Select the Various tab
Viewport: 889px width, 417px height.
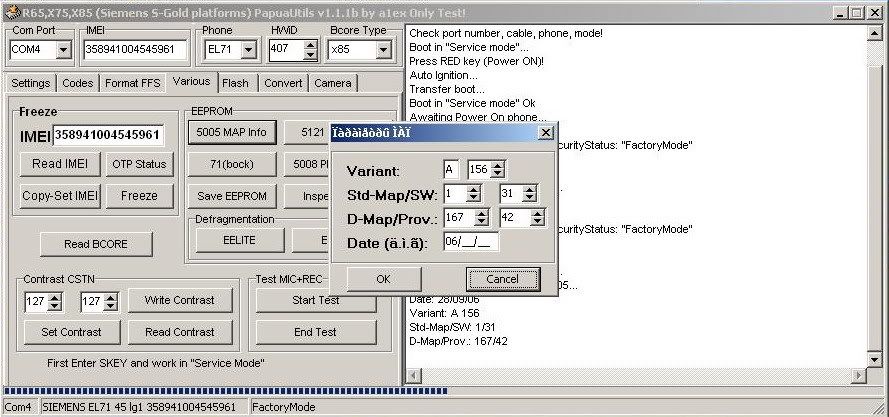coord(192,82)
